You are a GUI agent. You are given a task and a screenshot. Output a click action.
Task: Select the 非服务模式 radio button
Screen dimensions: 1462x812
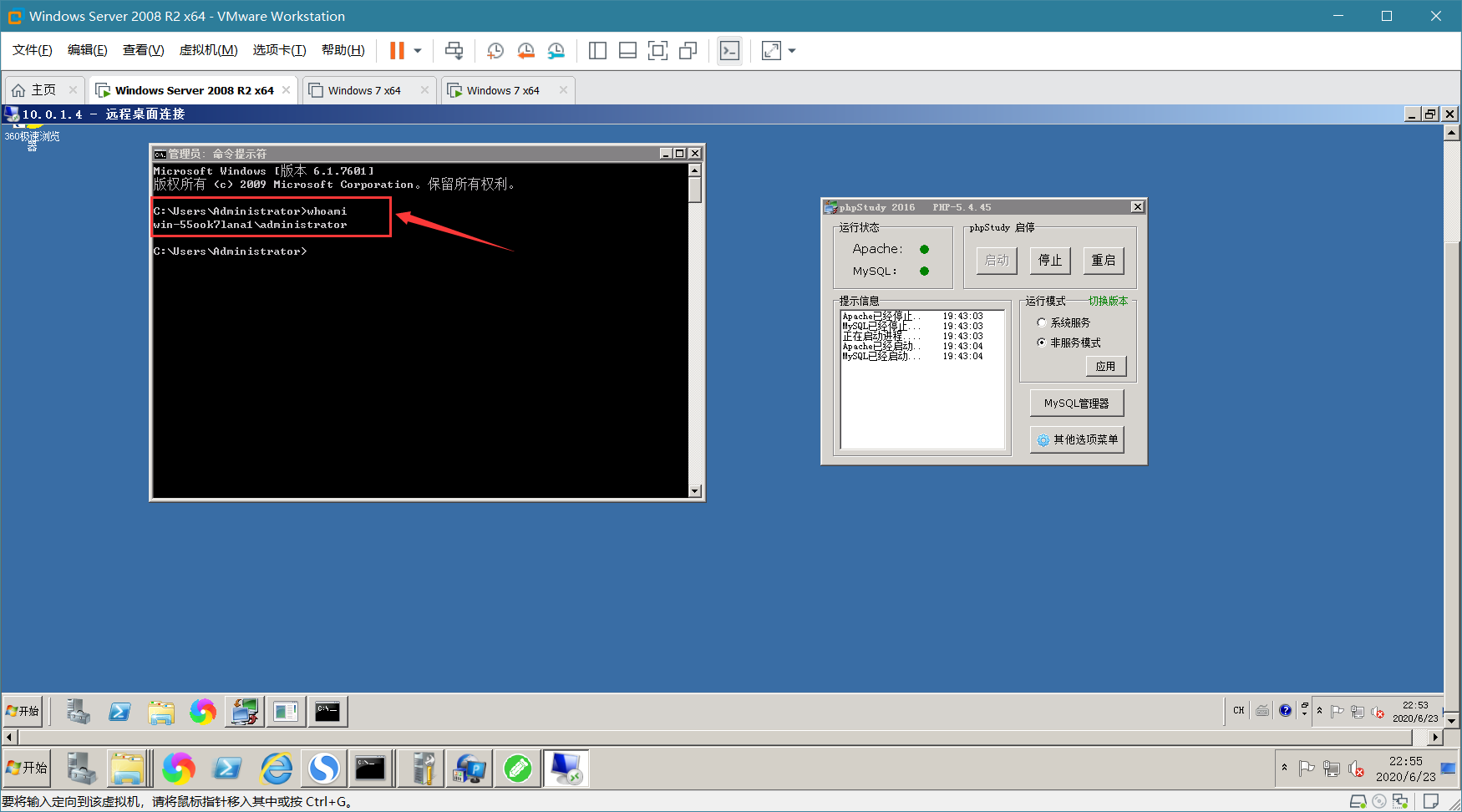coord(1042,343)
